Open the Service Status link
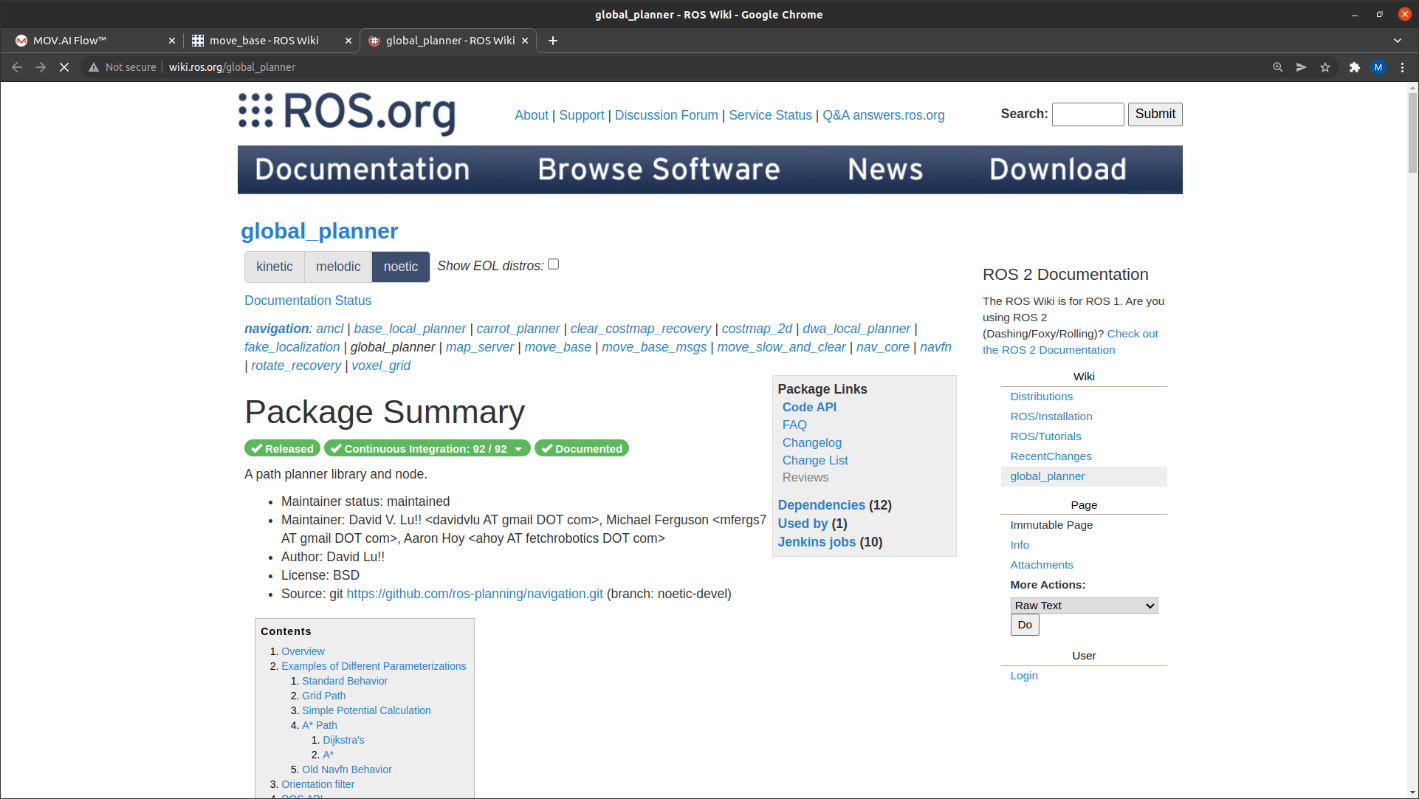1419x799 pixels. tap(770, 115)
